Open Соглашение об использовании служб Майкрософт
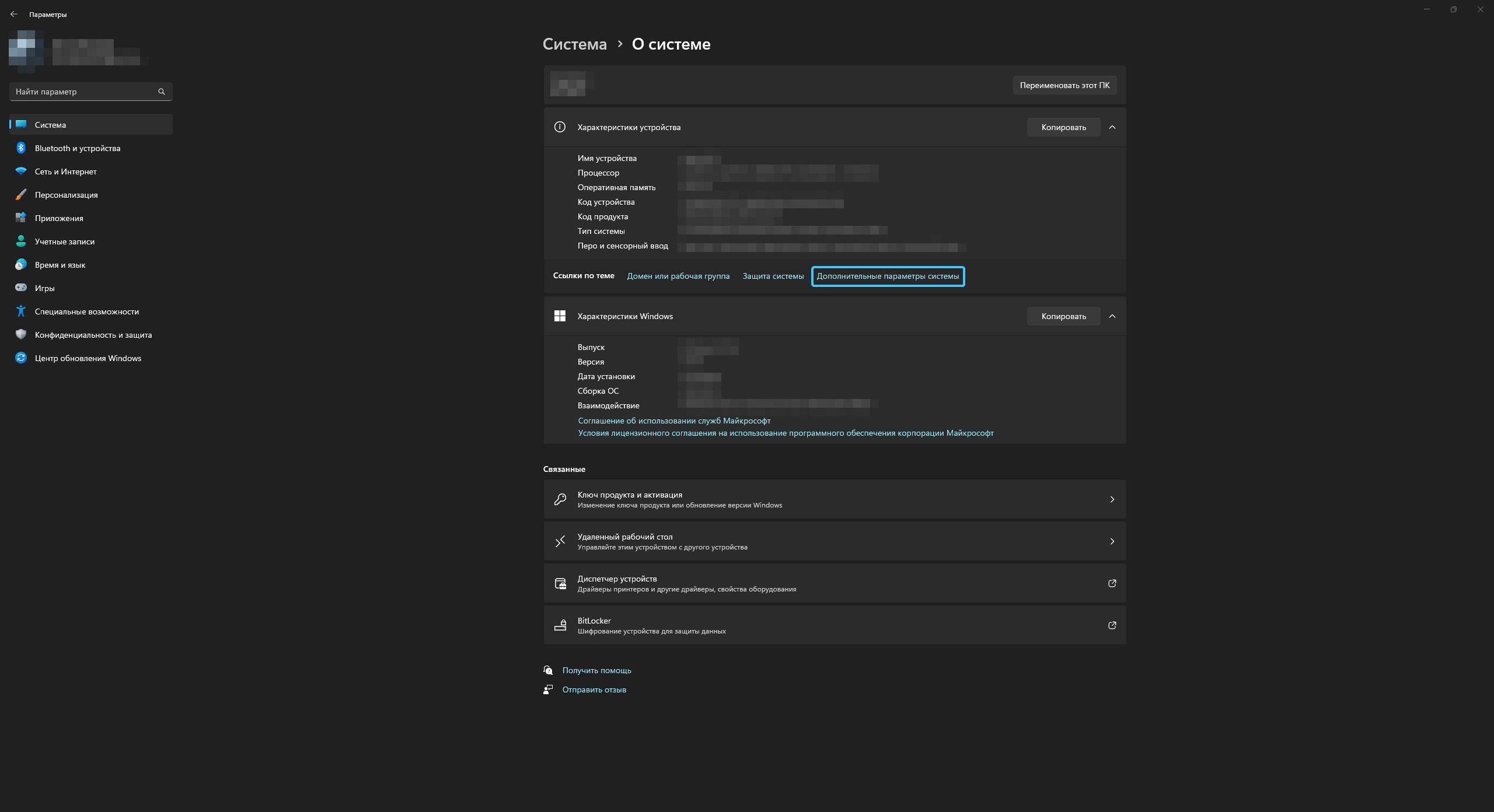This screenshot has width=1494, height=812. pyautogui.click(x=673, y=420)
